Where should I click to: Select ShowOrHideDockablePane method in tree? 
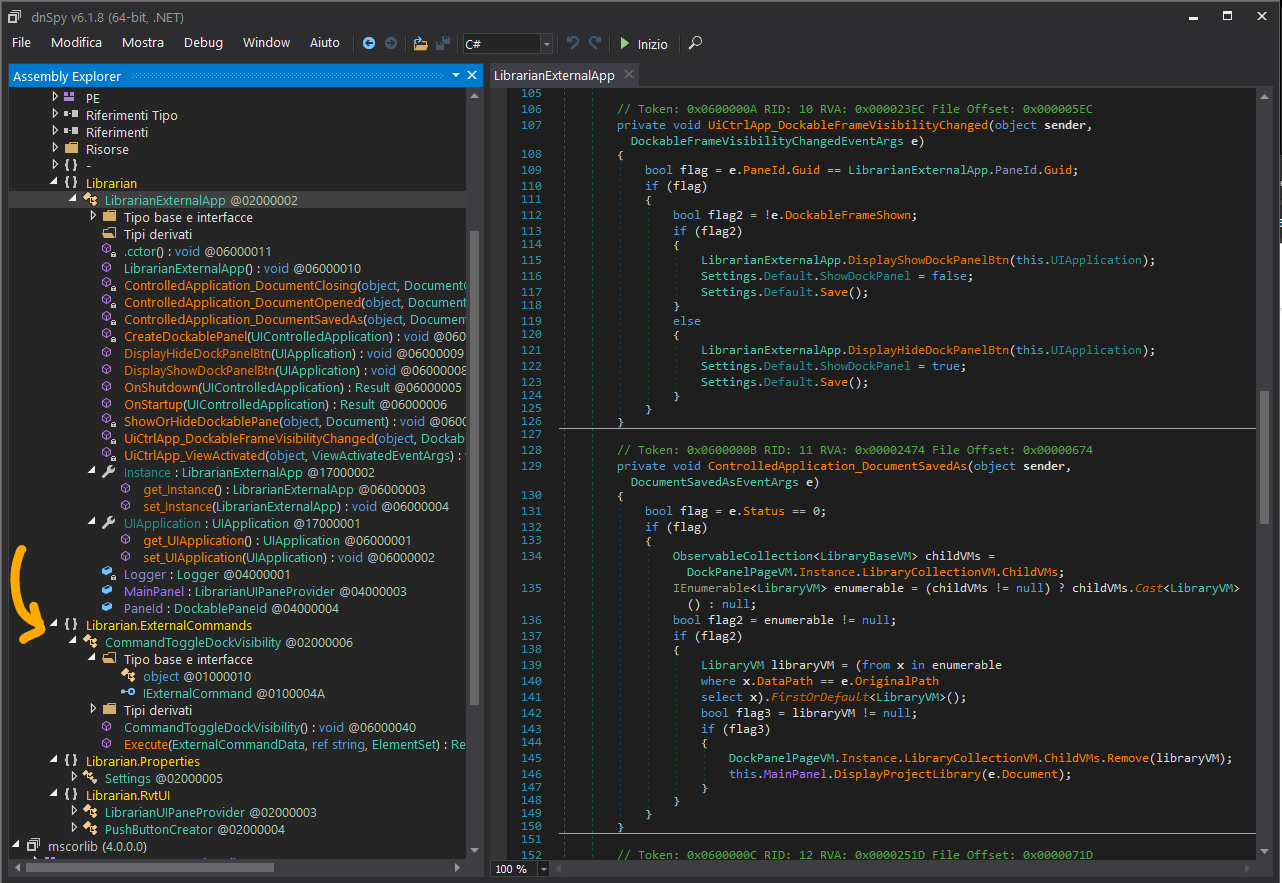click(295, 421)
